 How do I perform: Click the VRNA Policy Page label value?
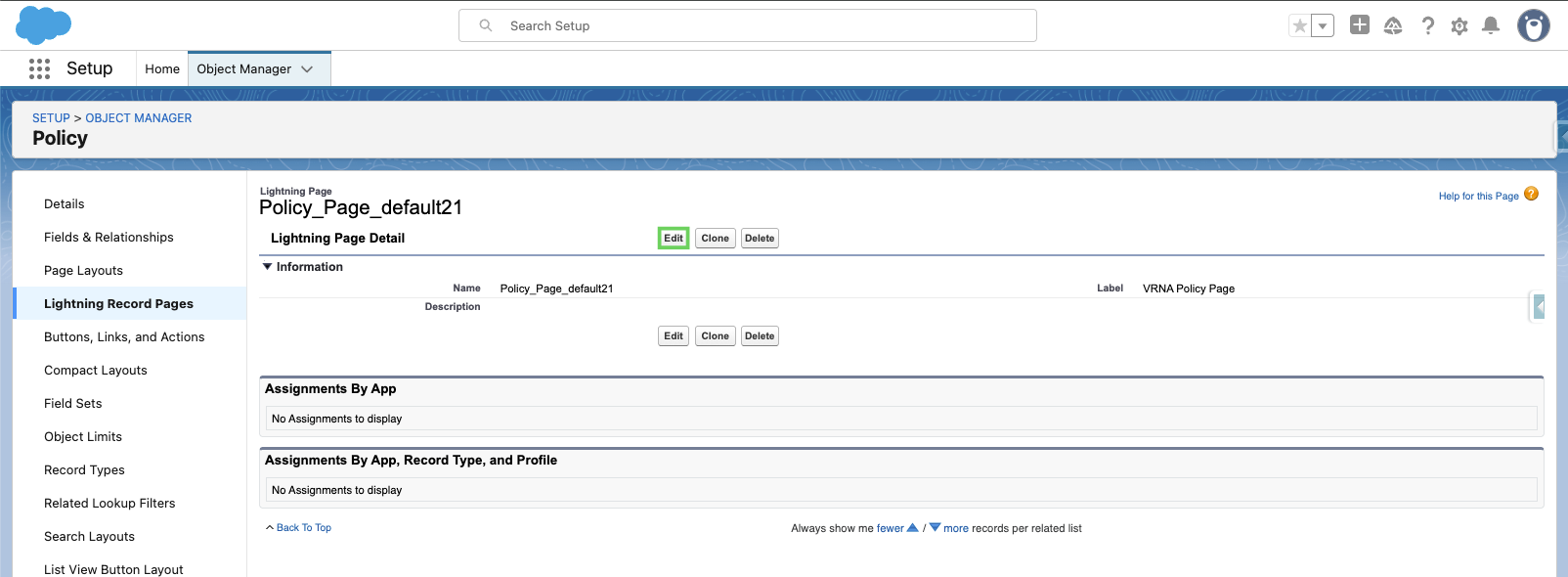coord(1189,288)
